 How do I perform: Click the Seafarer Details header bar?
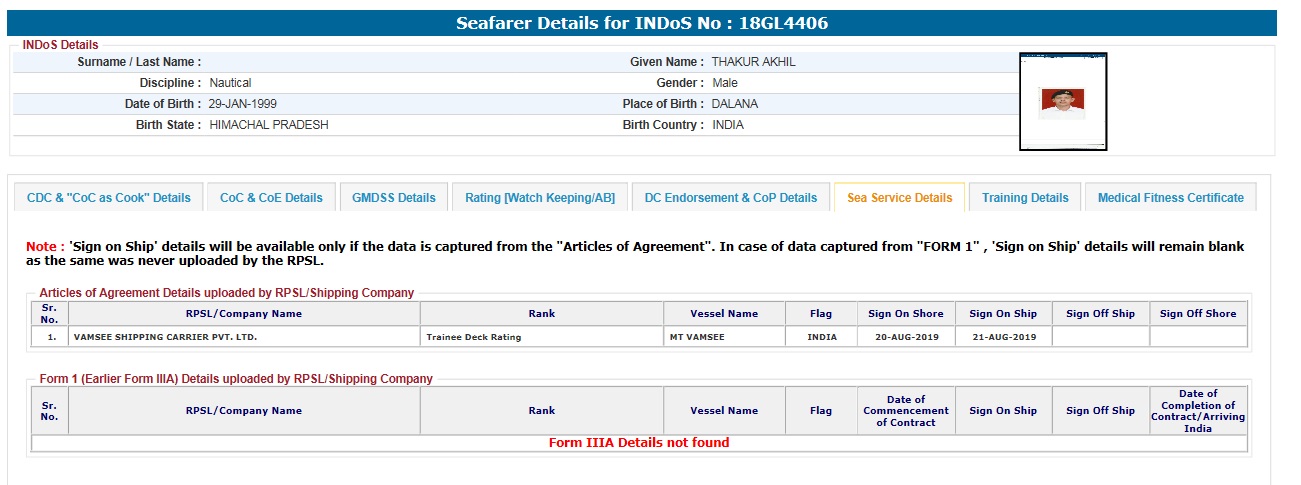tap(642, 23)
